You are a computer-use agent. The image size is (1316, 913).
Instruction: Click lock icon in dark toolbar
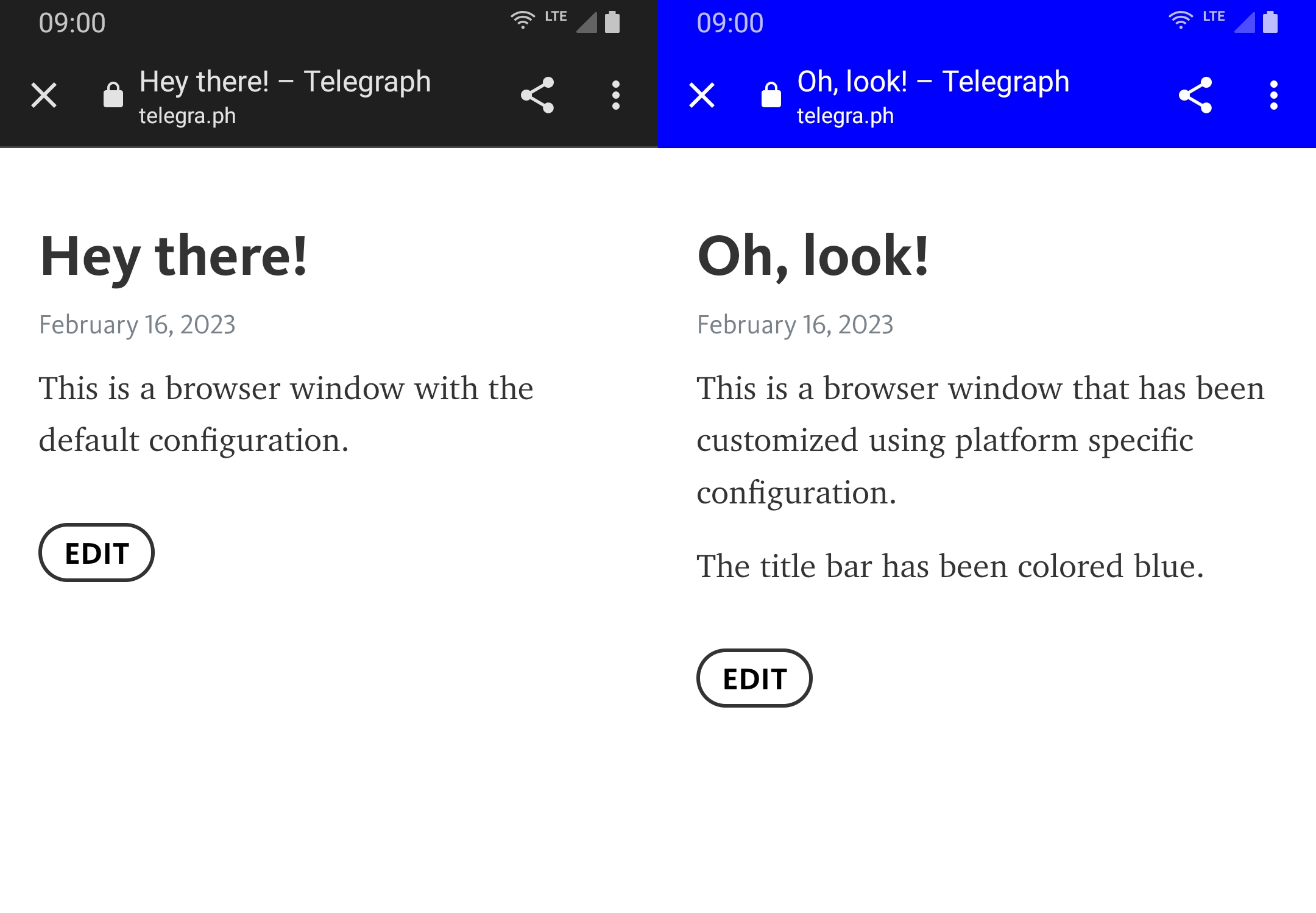[113, 95]
